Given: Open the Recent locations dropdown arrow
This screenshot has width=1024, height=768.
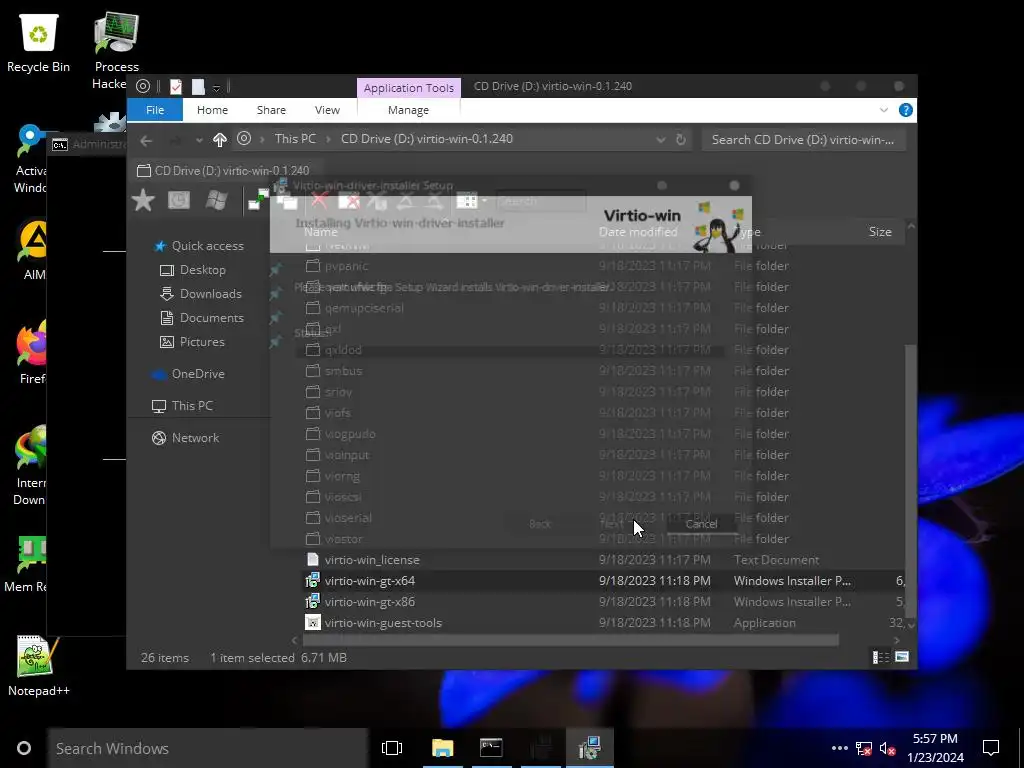Looking at the screenshot, I should coord(199,140).
